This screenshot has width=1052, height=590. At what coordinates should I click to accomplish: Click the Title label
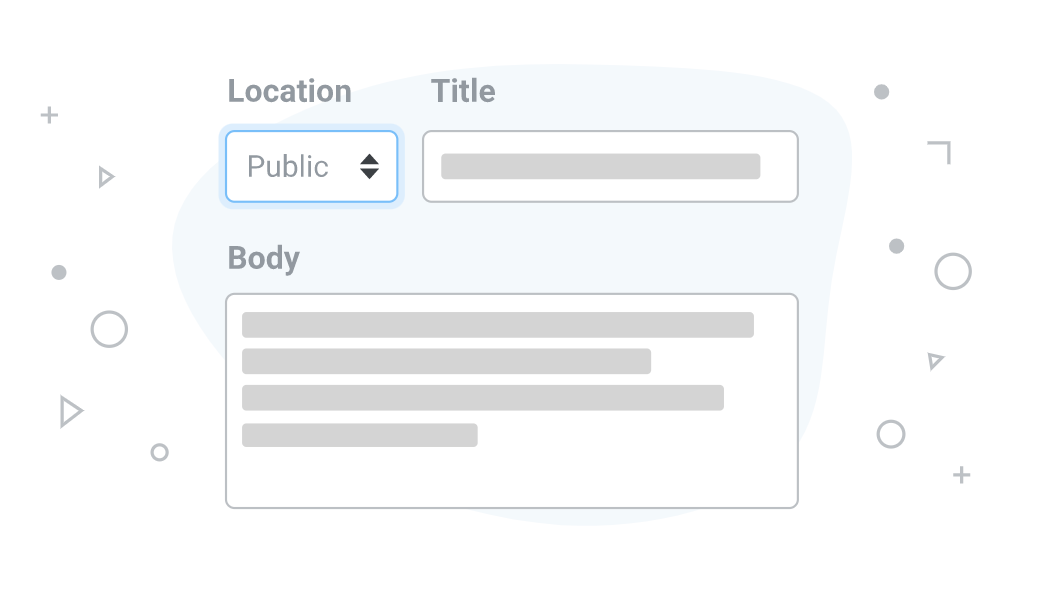463,91
